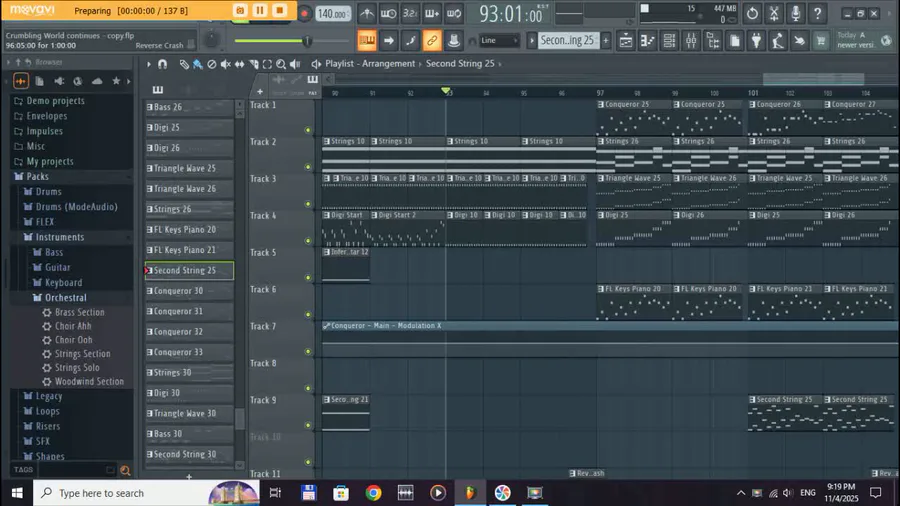The width and height of the screenshot is (900, 506).
Task: Click the master volume knob
Action: pos(212,39)
